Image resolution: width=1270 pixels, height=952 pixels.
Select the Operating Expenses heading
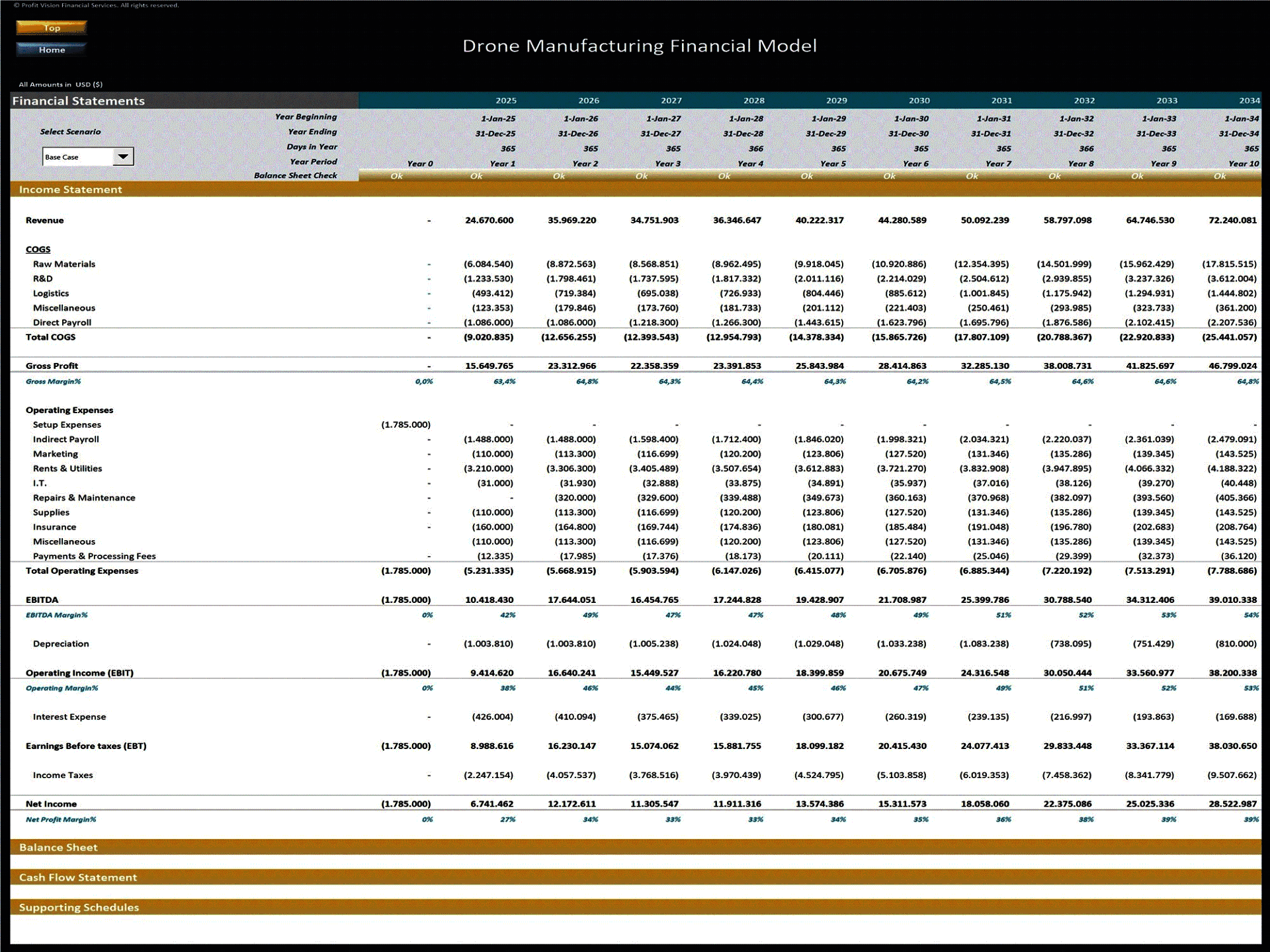click(x=69, y=410)
